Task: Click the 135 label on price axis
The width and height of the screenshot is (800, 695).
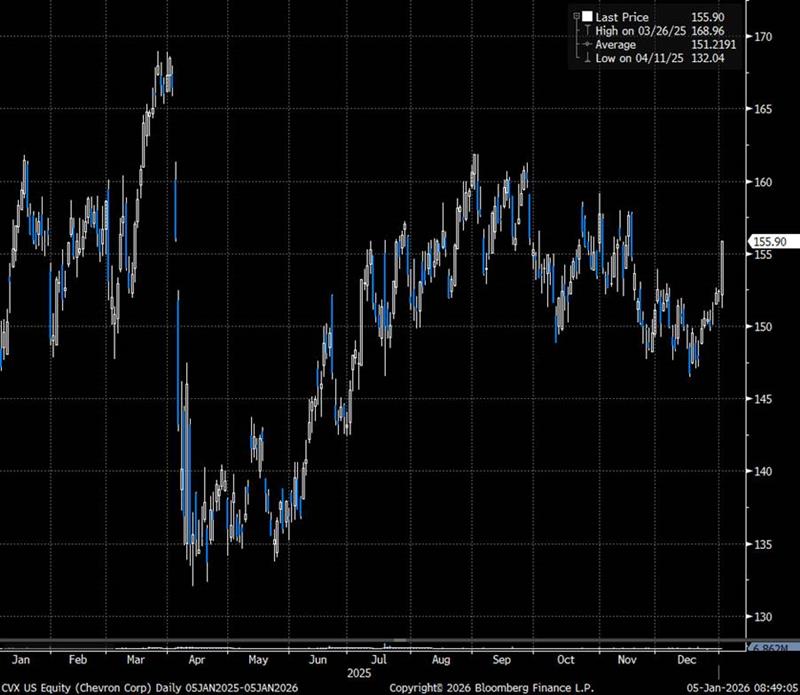Action: click(765, 545)
